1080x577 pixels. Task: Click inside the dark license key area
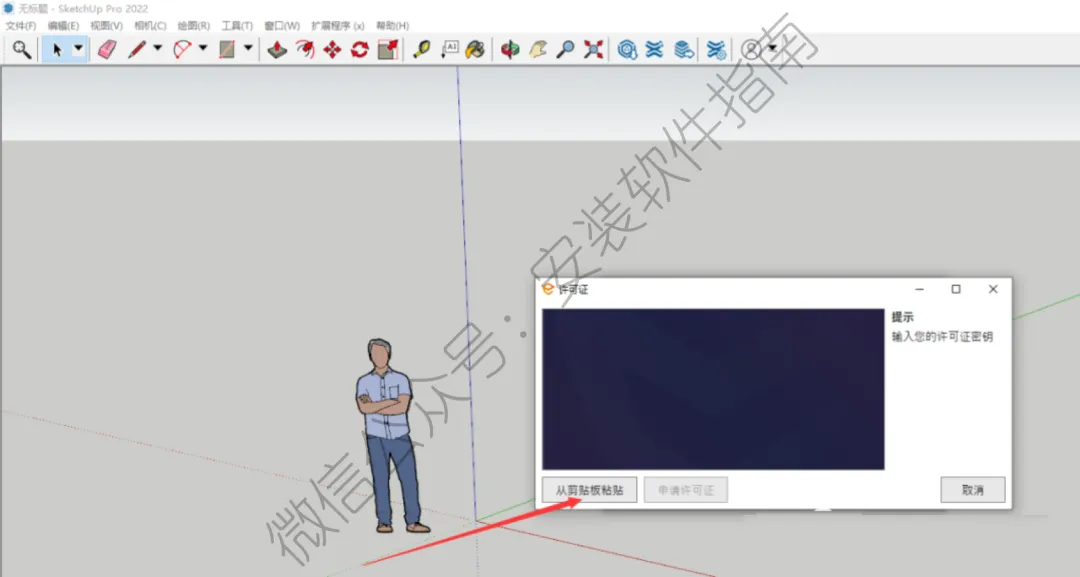pyautogui.click(x=713, y=389)
